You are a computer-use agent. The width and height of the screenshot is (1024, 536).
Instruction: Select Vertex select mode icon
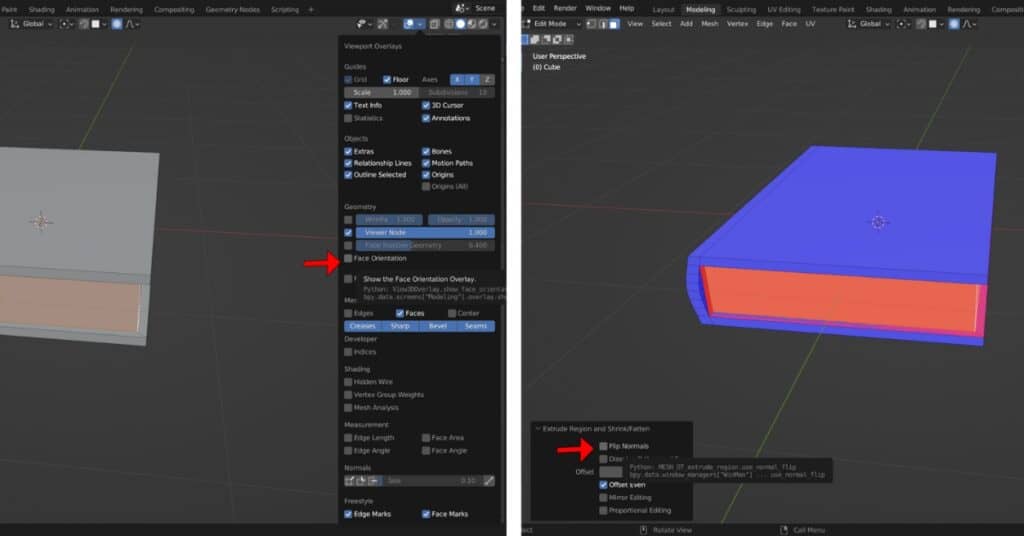[x=590, y=24]
